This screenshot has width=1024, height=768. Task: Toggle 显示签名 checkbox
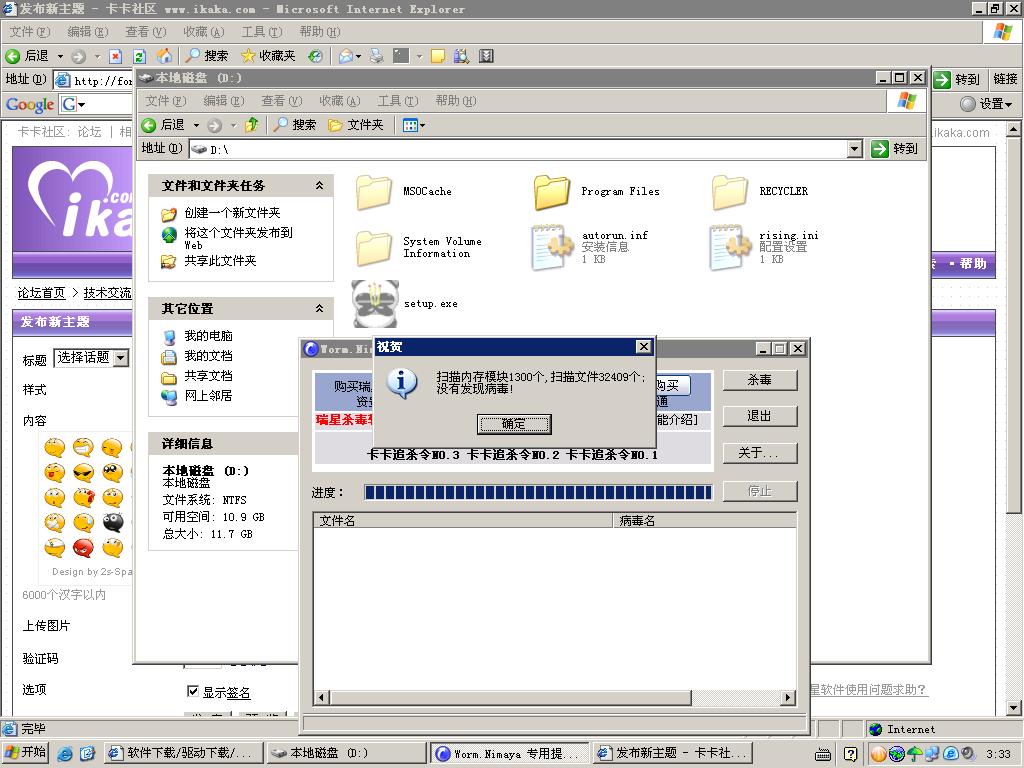pos(193,691)
